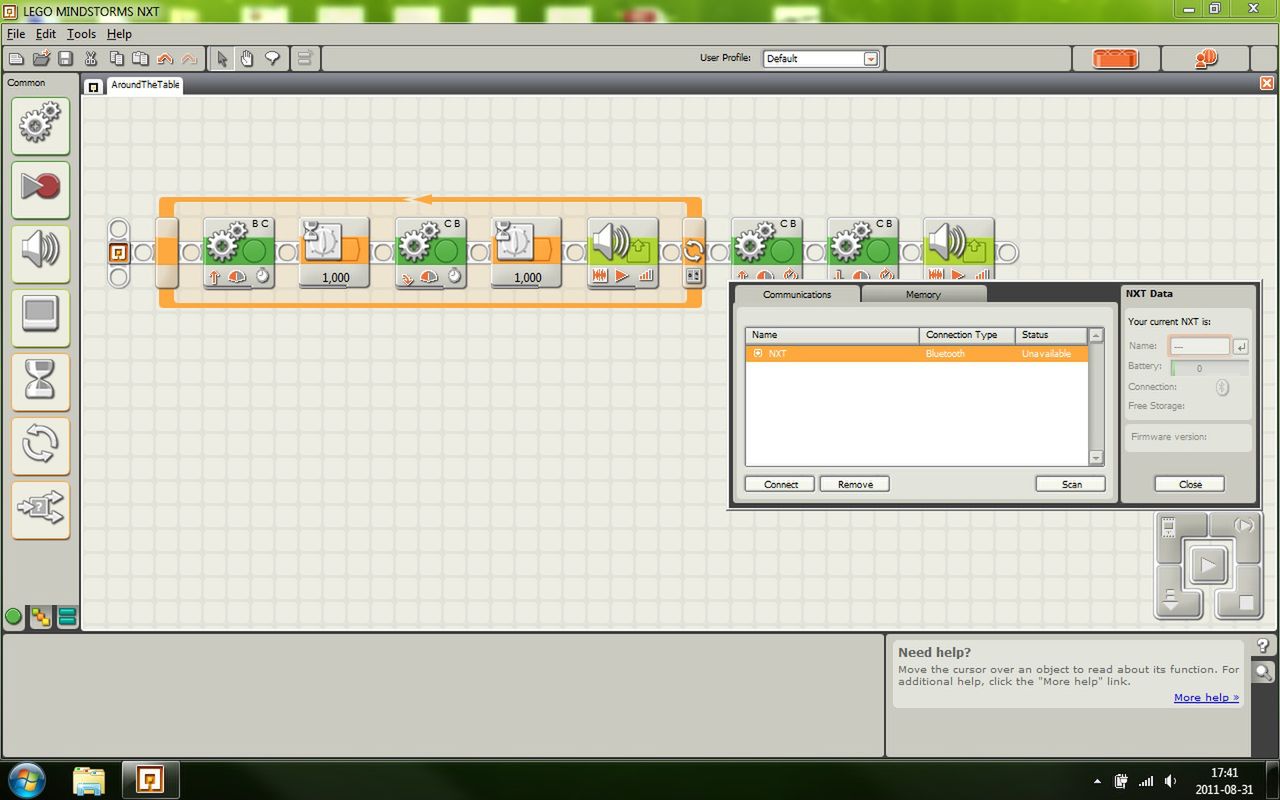Switch to the Custom palette tab
Image resolution: width=1280 pixels, height=800 pixels.
coord(67,617)
